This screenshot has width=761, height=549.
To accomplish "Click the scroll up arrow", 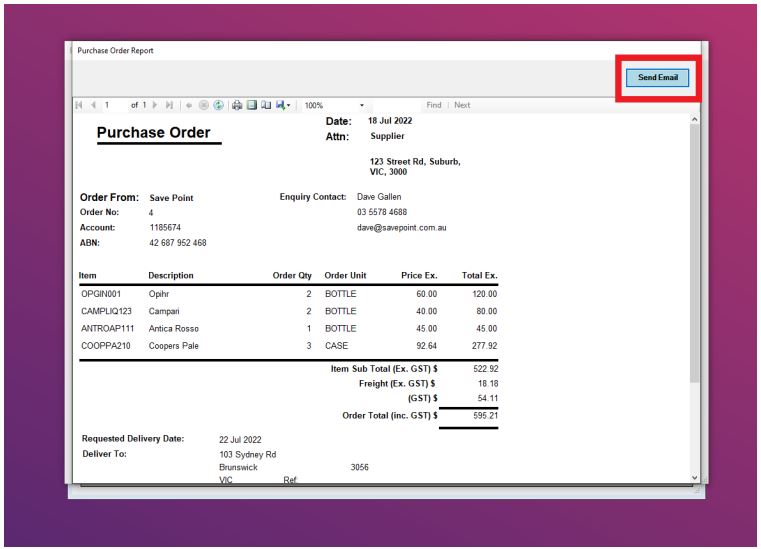I will pyautogui.click(x=695, y=119).
